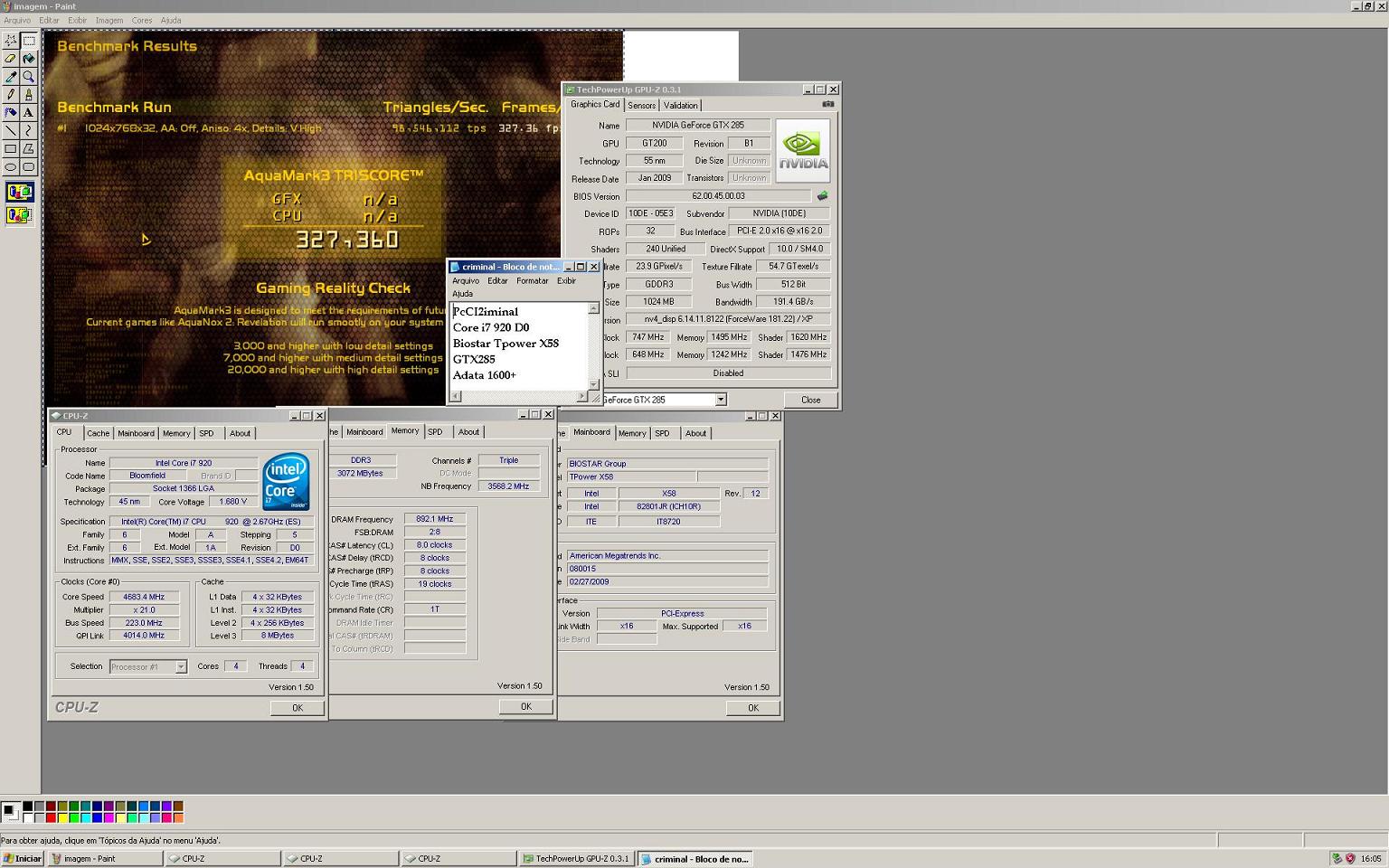
Task: Open the Arquivo menu in Paint
Action: click(17, 20)
